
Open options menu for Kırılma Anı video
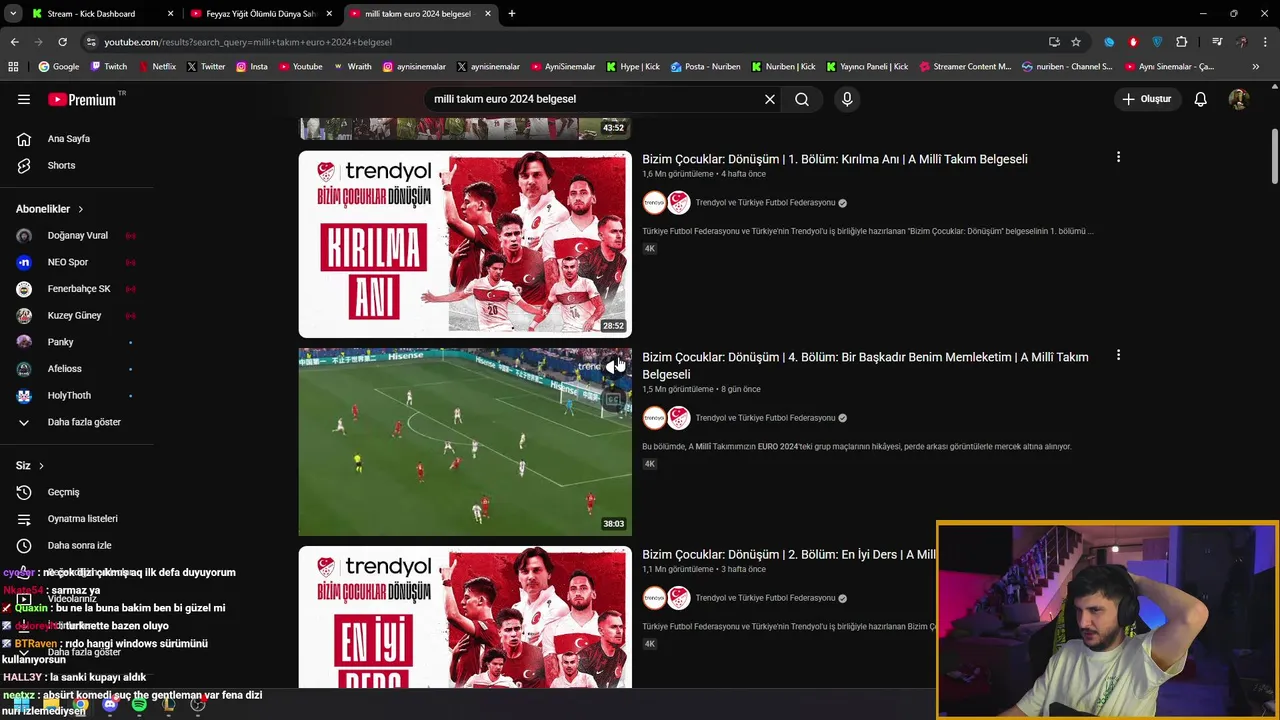pos(1118,157)
